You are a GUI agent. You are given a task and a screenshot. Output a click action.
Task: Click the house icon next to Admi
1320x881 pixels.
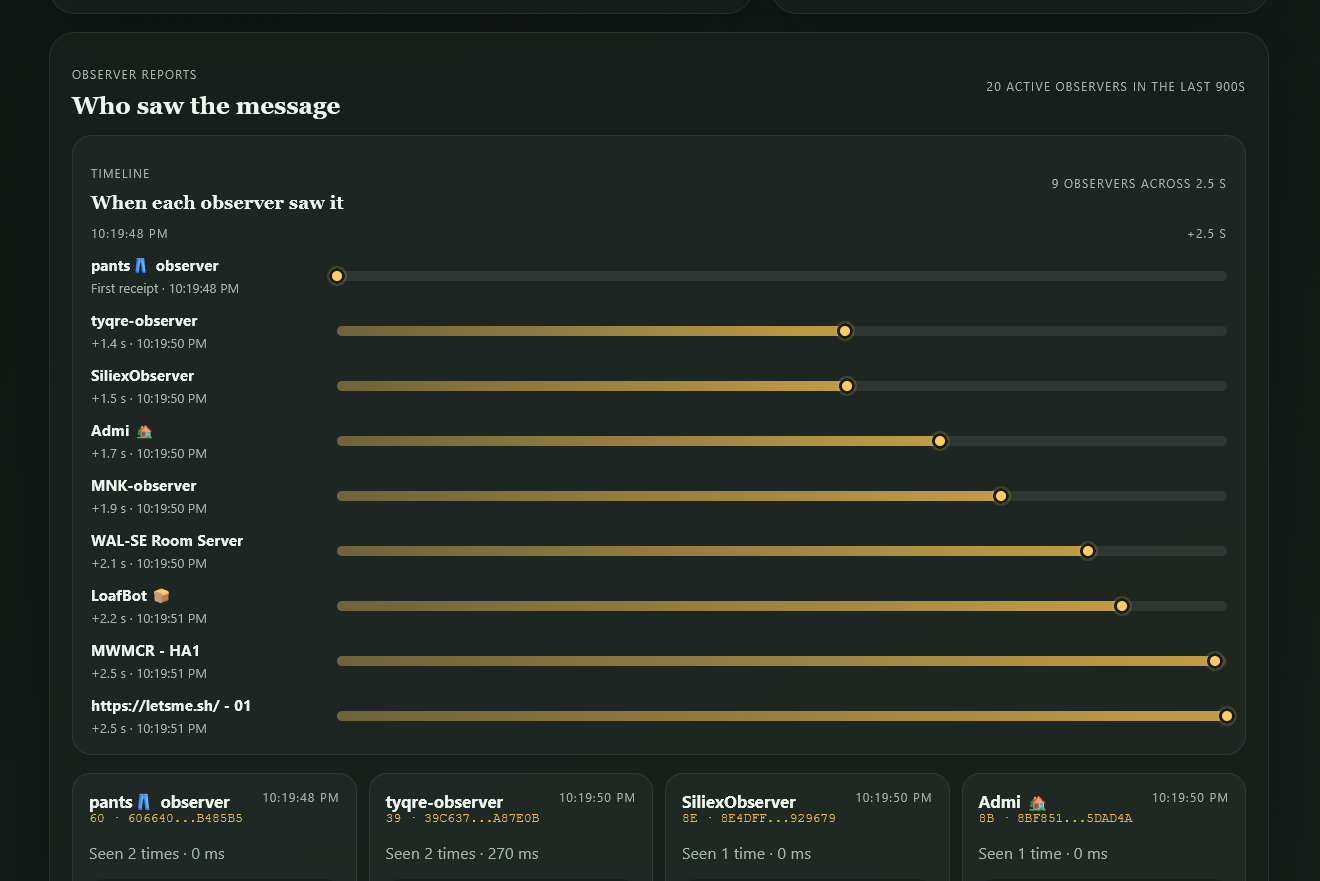[144, 431]
